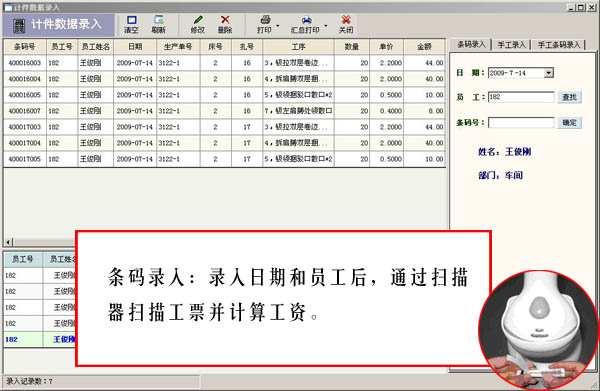Expand the 日期 date combo box
The width and height of the screenshot is (600, 391).
point(549,73)
